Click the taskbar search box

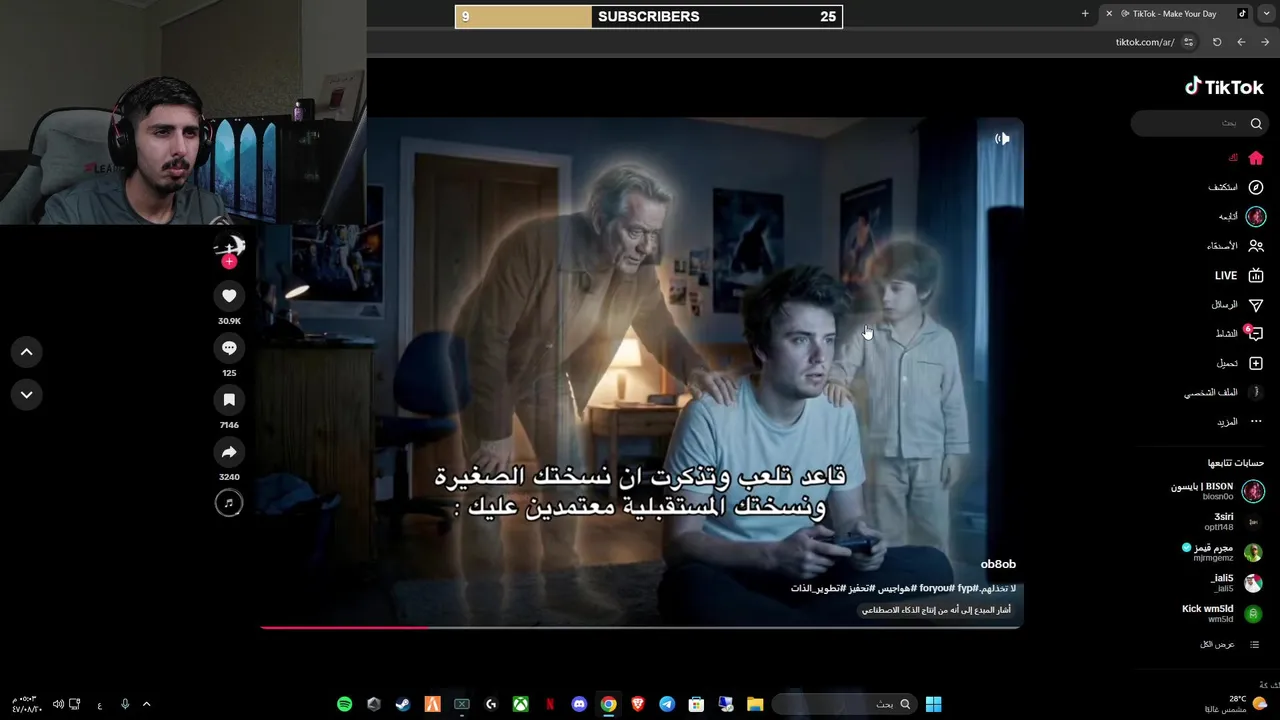point(846,704)
